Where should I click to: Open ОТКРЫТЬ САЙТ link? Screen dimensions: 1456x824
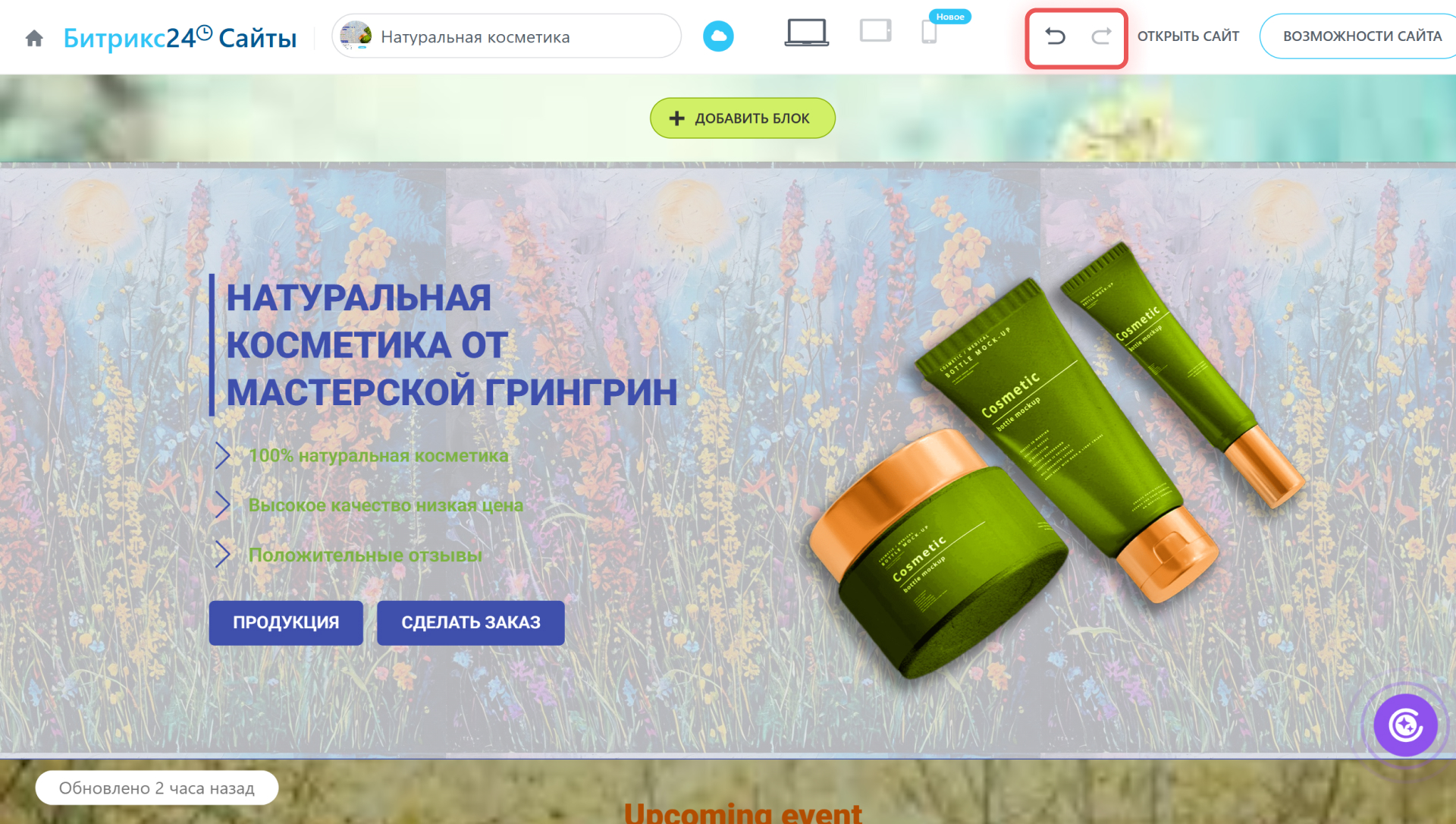click(x=1188, y=36)
